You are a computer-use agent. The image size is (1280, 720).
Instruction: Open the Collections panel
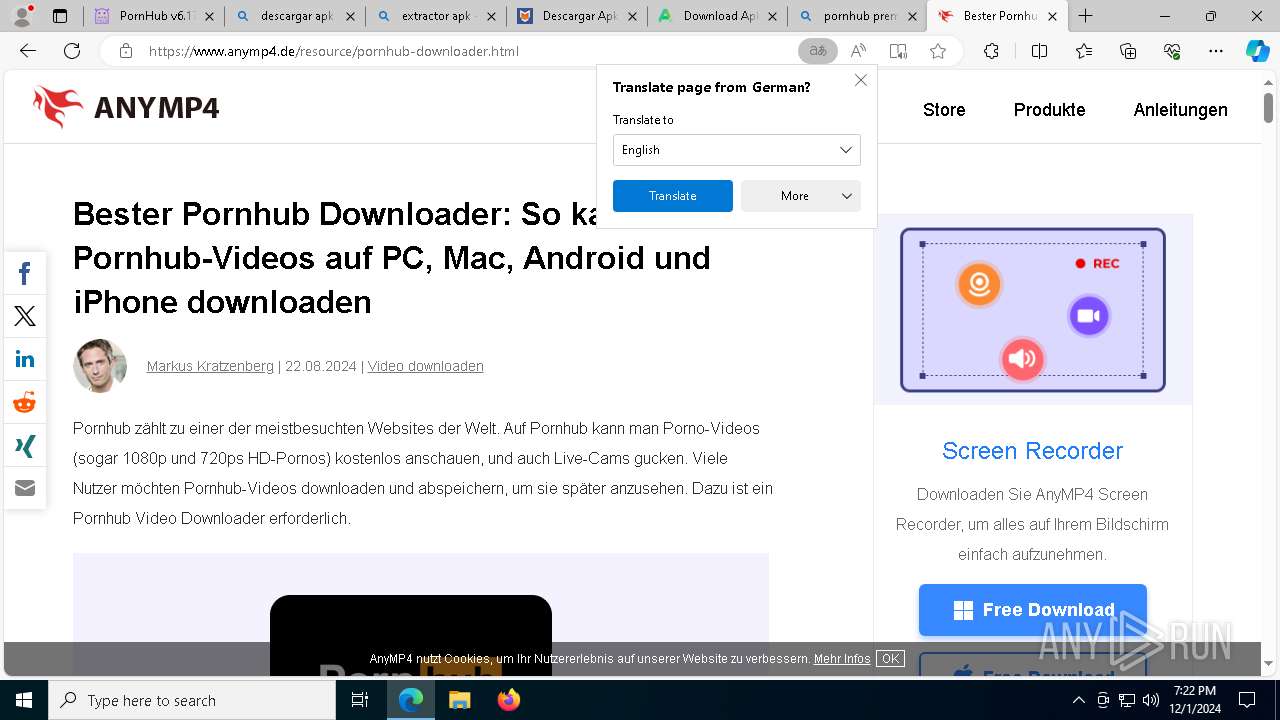click(x=1128, y=51)
